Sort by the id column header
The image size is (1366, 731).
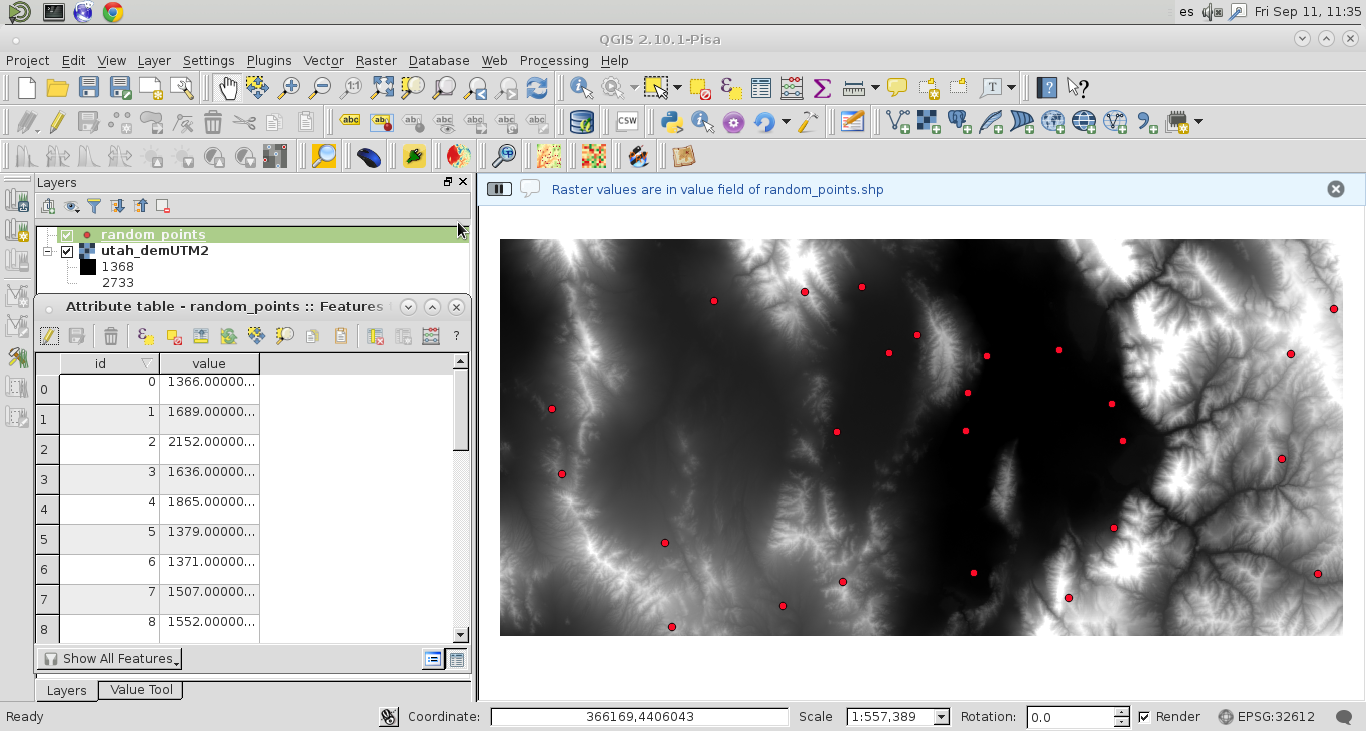109,363
